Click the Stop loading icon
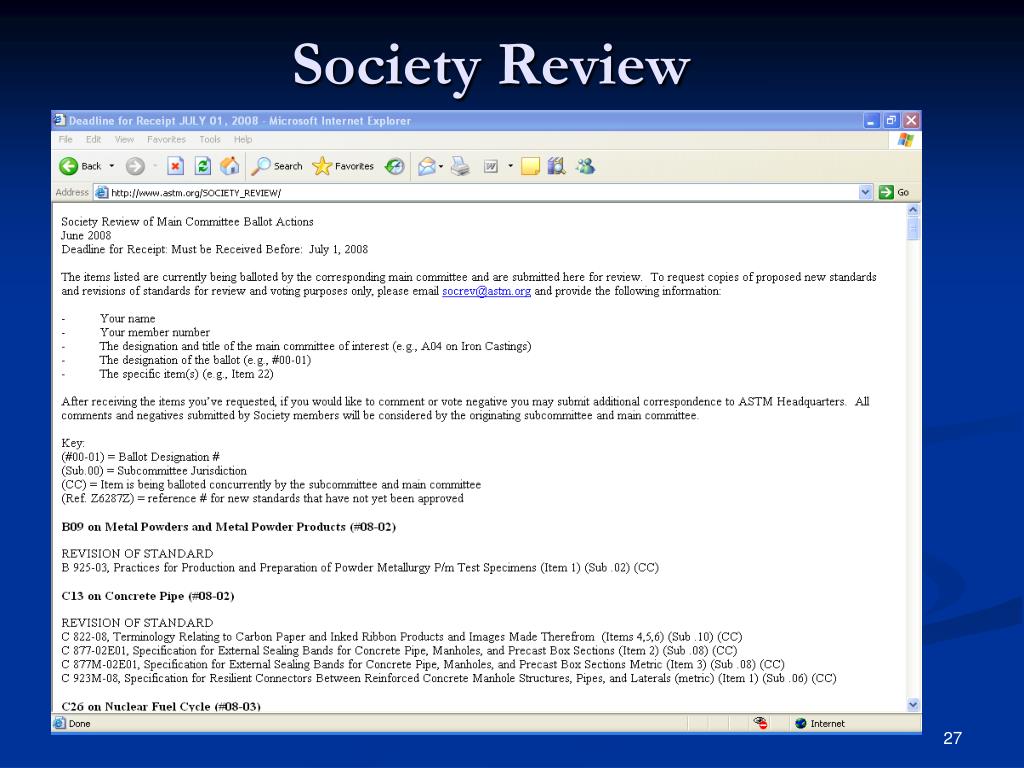The image size is (1024, 768). (x=175, y=167)
